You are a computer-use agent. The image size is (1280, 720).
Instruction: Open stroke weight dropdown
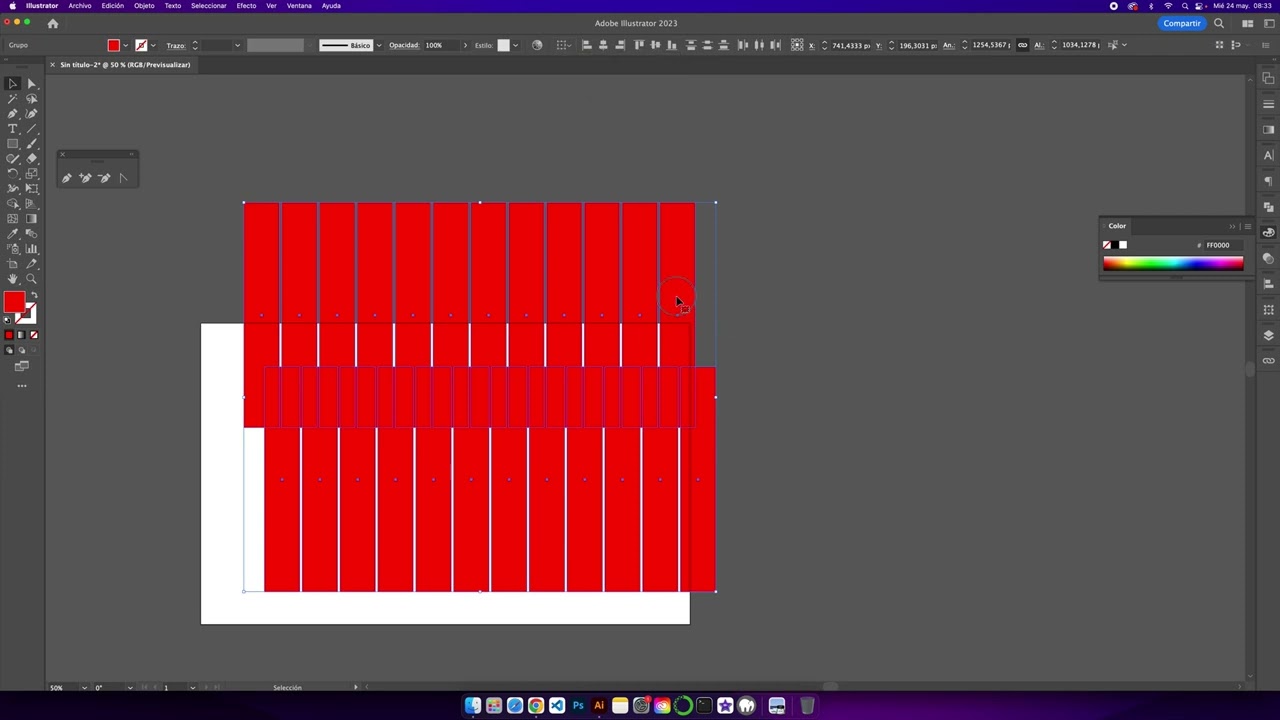[x=237, y=45]
